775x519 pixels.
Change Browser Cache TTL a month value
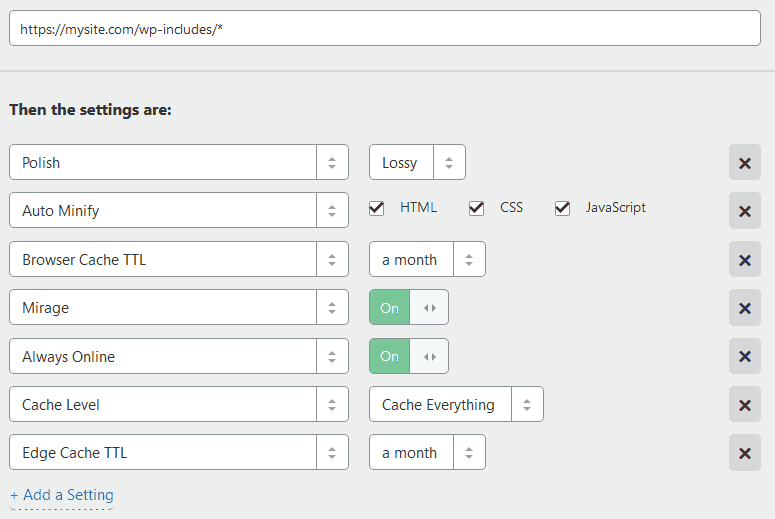[427, 259]
